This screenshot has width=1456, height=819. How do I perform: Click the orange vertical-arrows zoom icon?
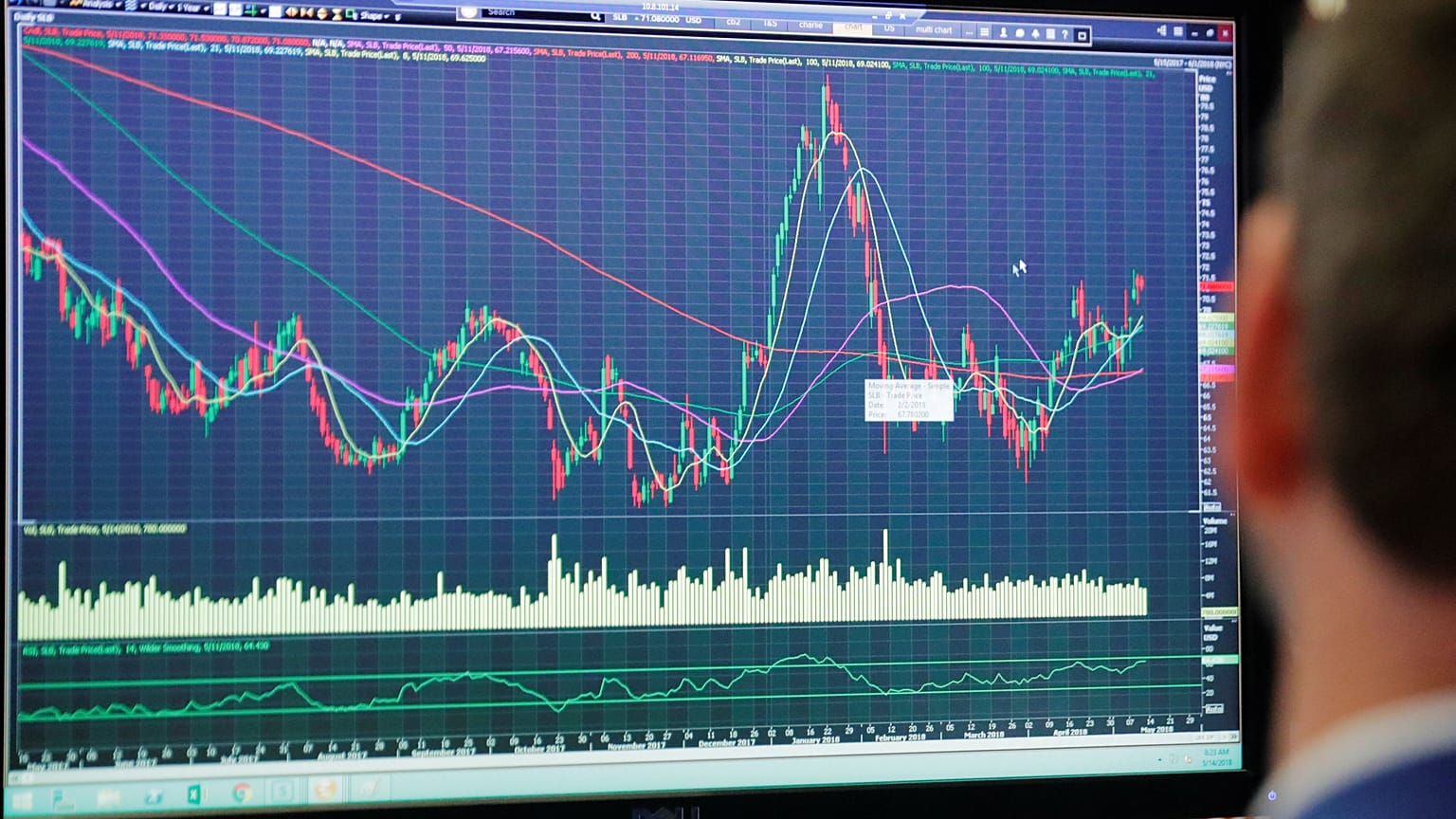pyautogui.click(x=322, y=13)
